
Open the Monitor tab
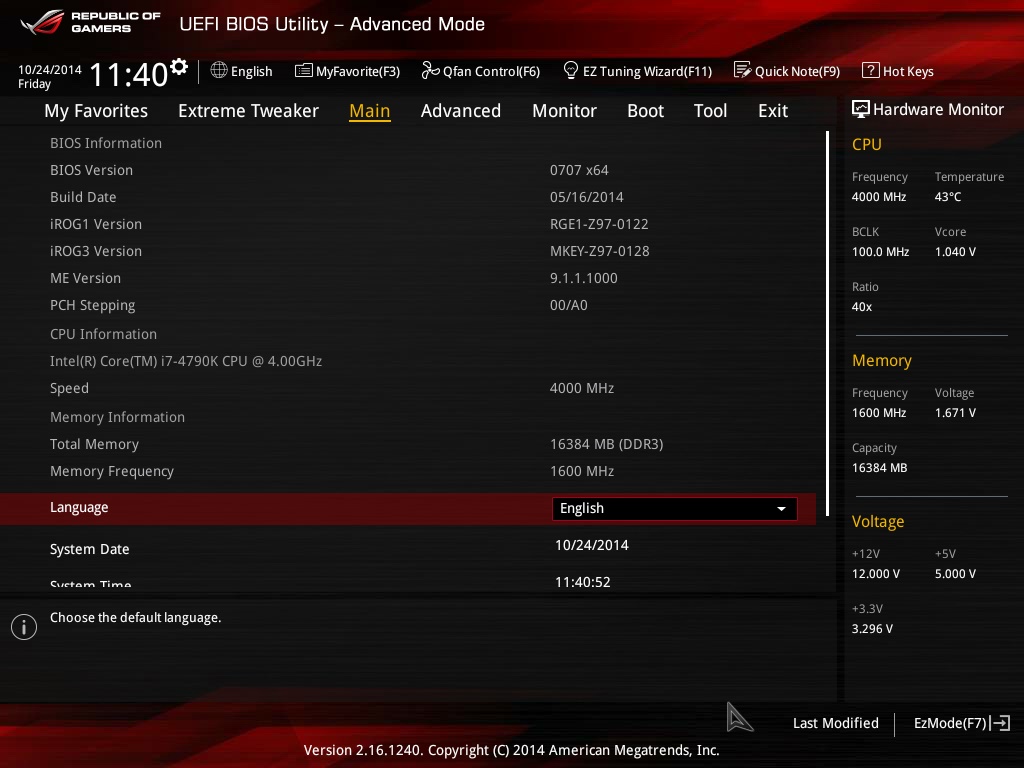[564, 111]
